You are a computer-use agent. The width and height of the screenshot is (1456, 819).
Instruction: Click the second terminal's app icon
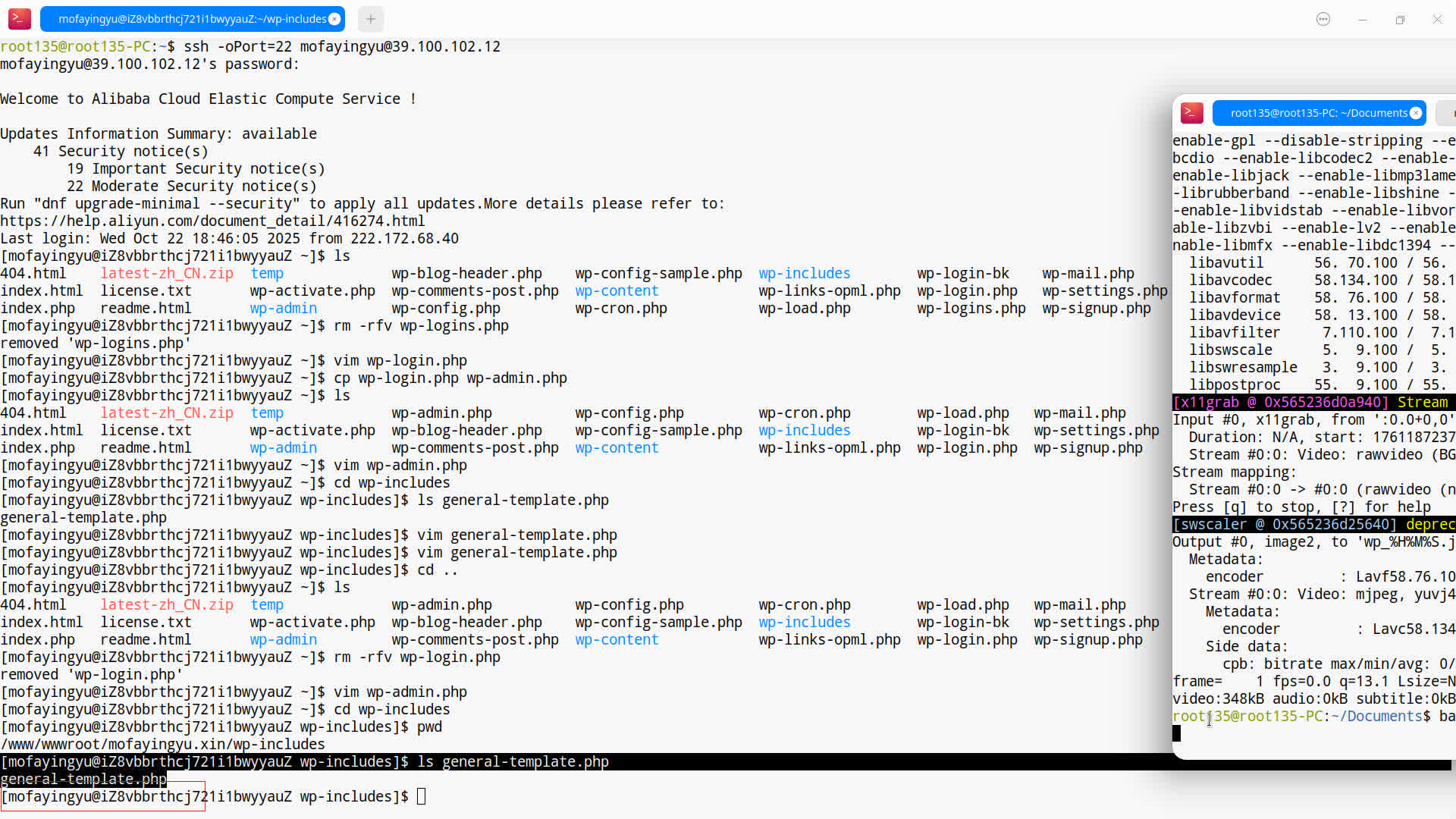[1192, 113]
